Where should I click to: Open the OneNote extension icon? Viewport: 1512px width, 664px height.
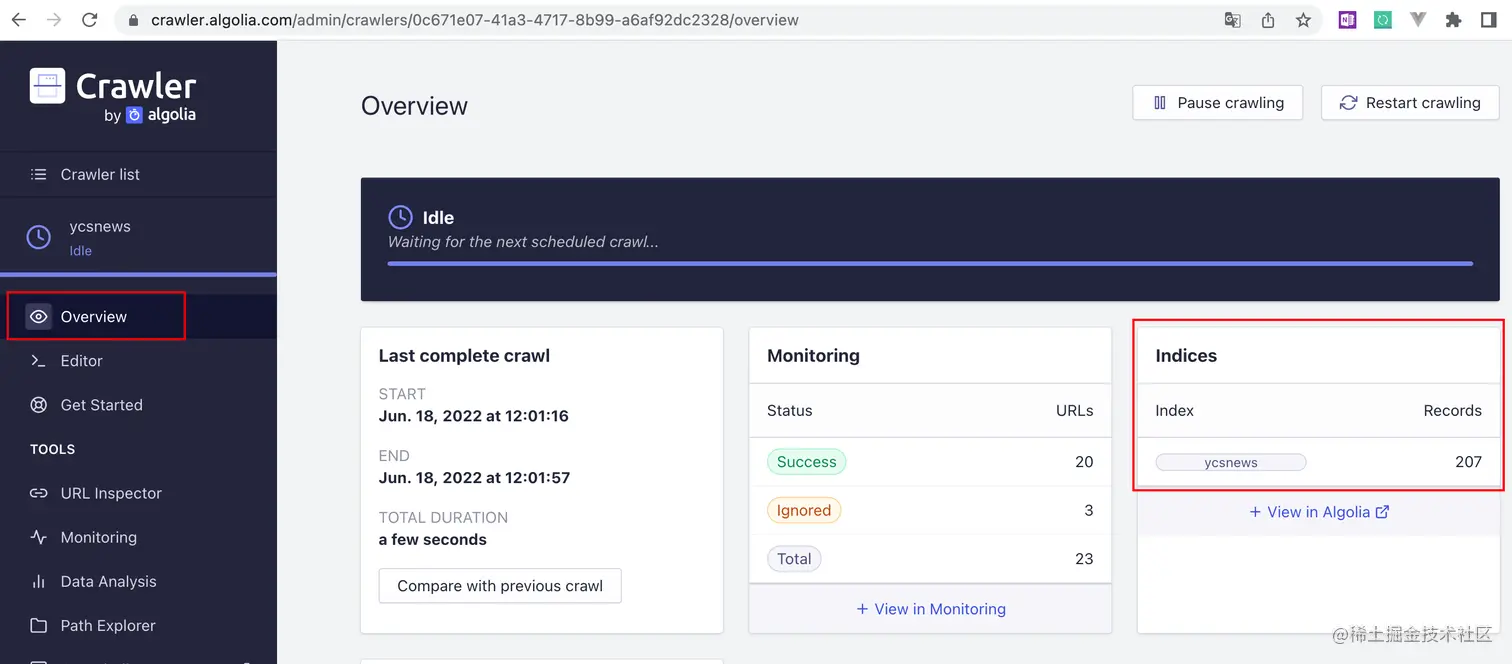pyautogui.click(x=1347, y=20)
